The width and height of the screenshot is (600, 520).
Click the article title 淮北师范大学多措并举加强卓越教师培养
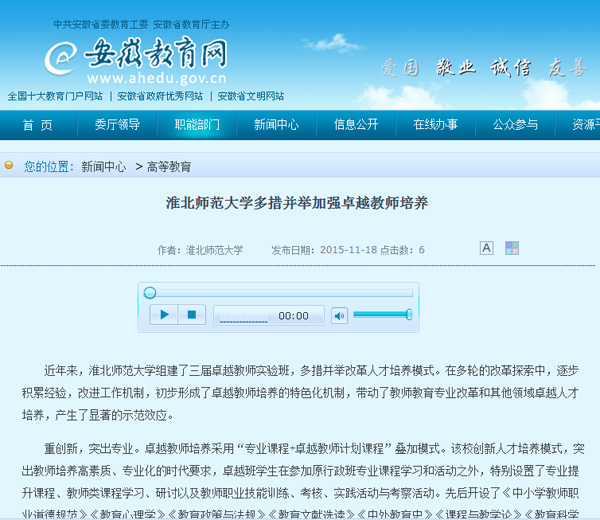tap(297, 203)
